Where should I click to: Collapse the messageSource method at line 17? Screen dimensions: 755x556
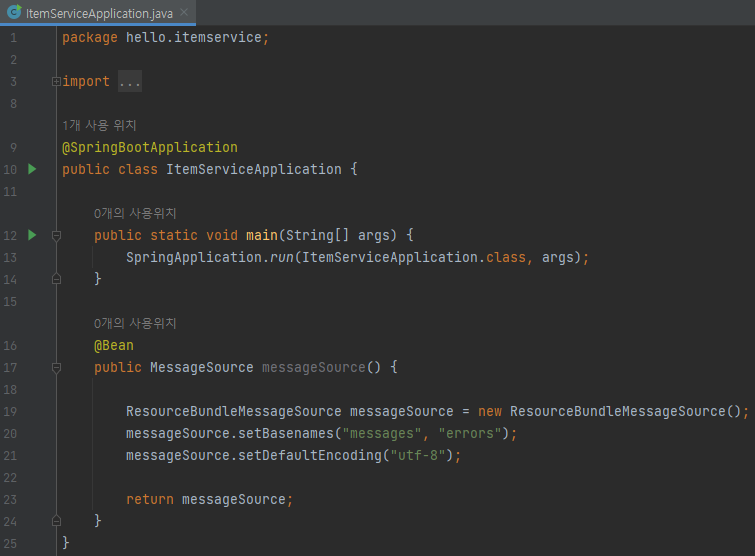tap(56, 368)
